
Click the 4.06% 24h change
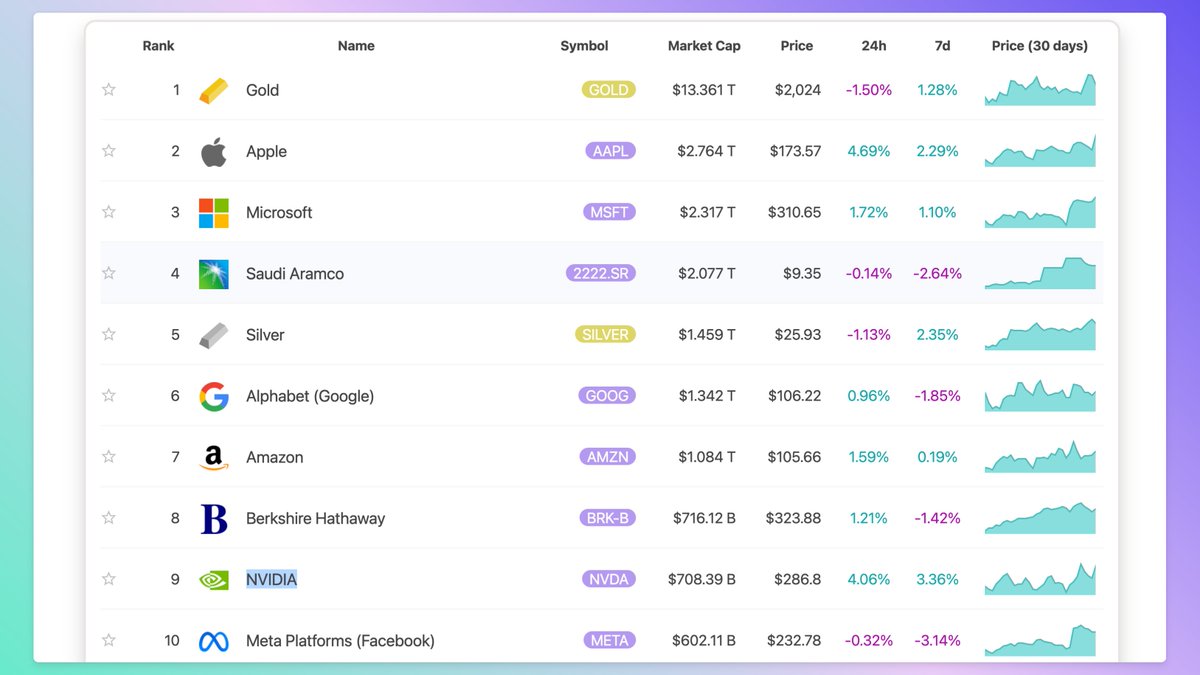click(868, 579)
